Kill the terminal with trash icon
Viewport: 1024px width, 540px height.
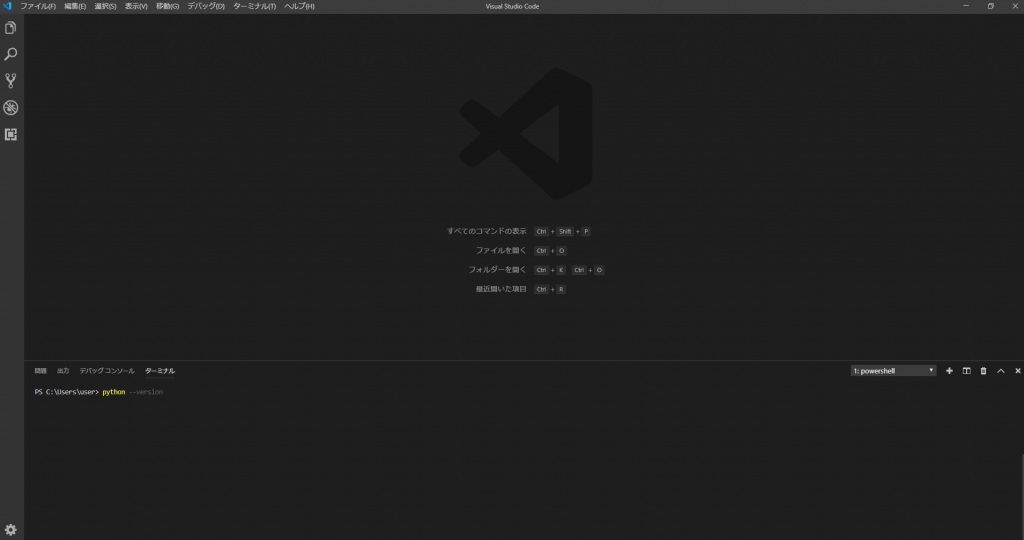pyautogui.click(x=984, y=371)
